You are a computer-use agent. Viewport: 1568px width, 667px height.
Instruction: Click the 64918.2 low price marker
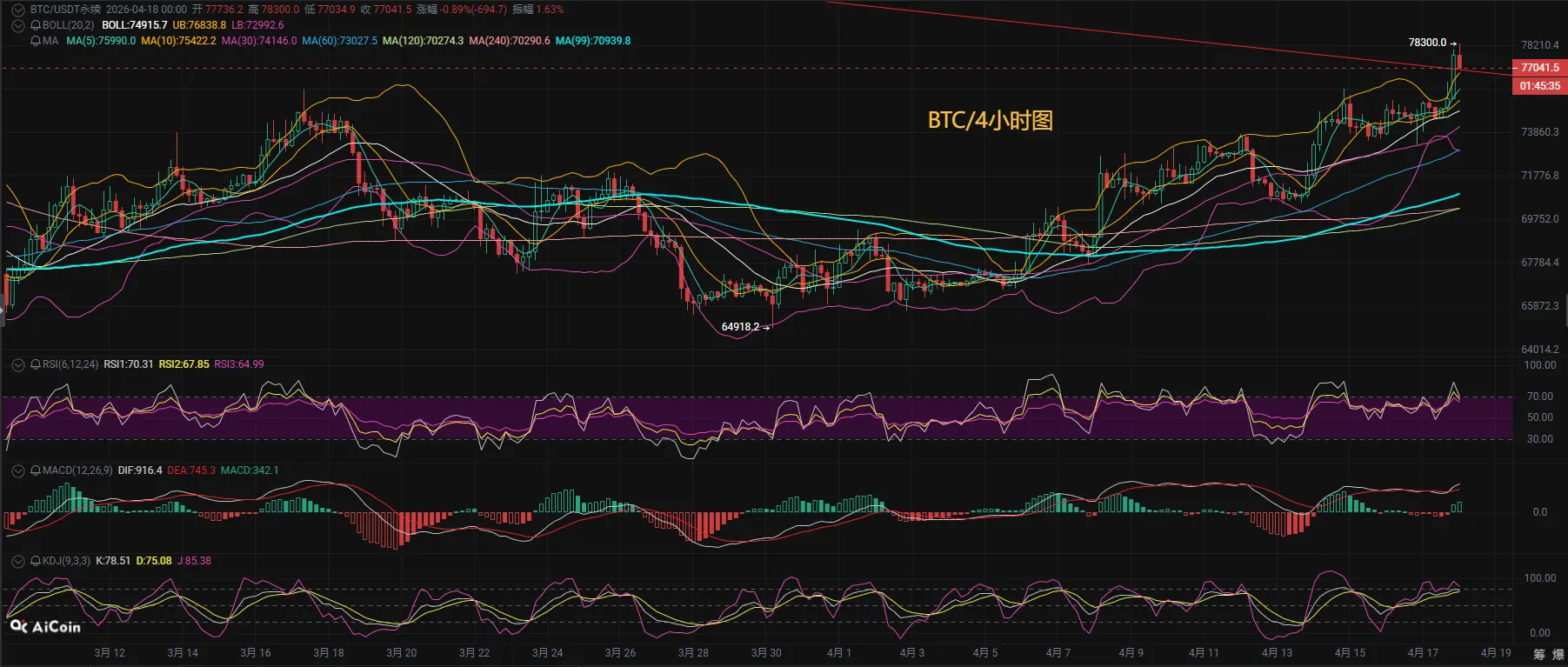pyautogui.click(x=740, y=327)
